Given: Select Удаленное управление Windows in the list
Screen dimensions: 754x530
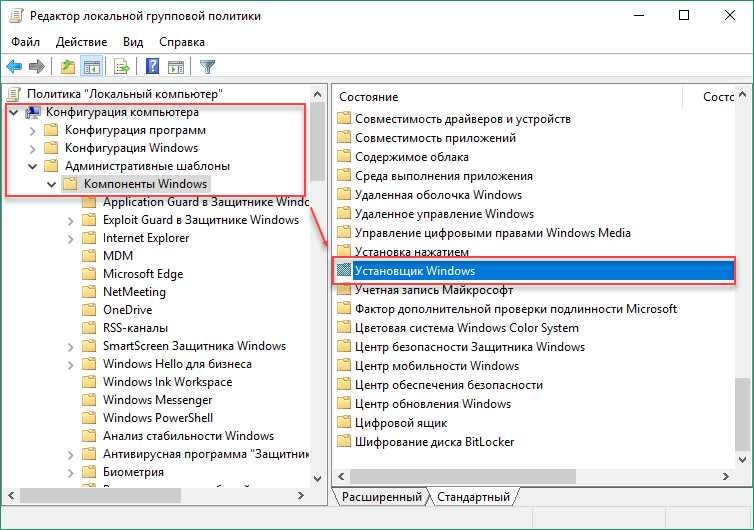Looking at the screenshot, I should 444,214.
